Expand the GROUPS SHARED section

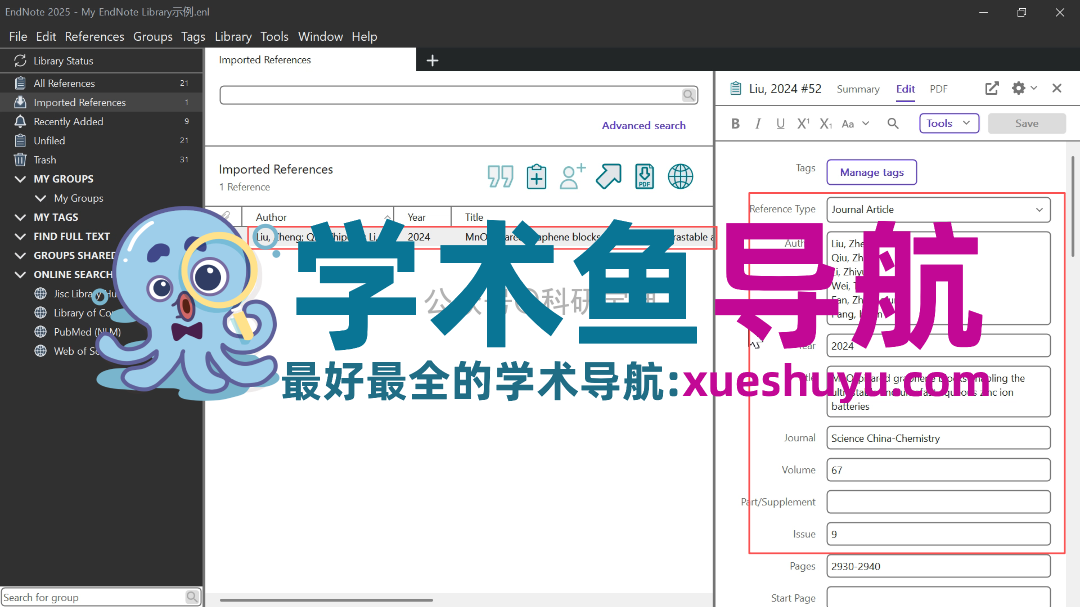(20, 256)
